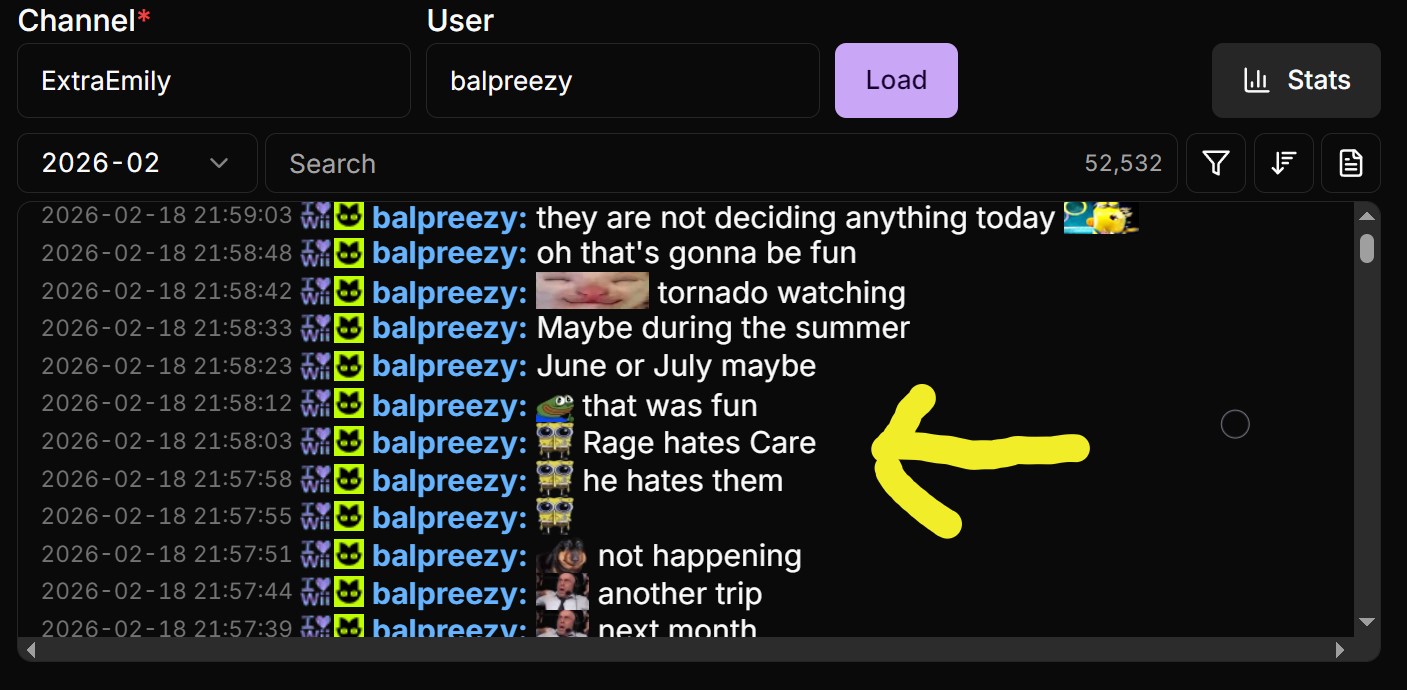The height and width of the screenshot is (690, 1407).
Task: Click balpreezy username on 'he hates them'
Action: point(449,481)
